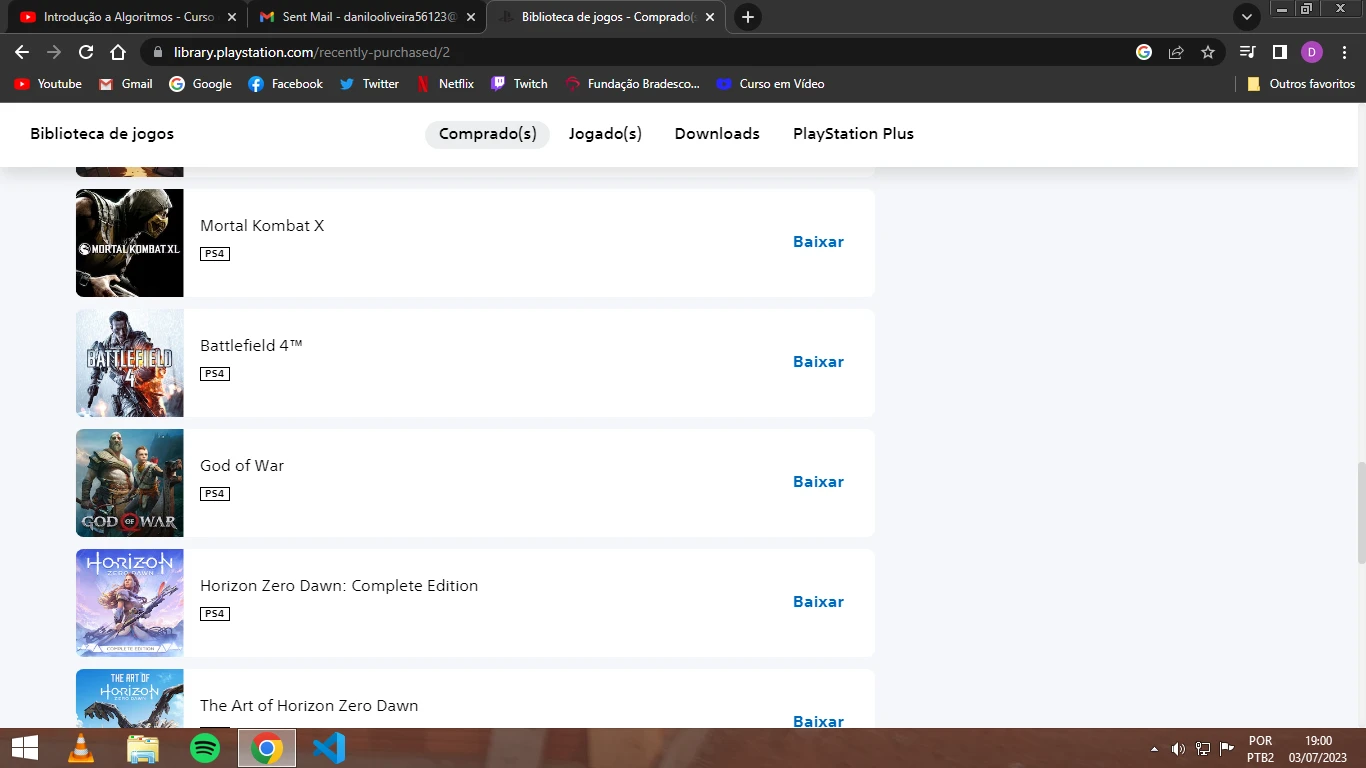Close the Introdução a Algoritmos tab
This screenshot has width=1366, height=768.
pyautogui.click(x=231, y=17)
